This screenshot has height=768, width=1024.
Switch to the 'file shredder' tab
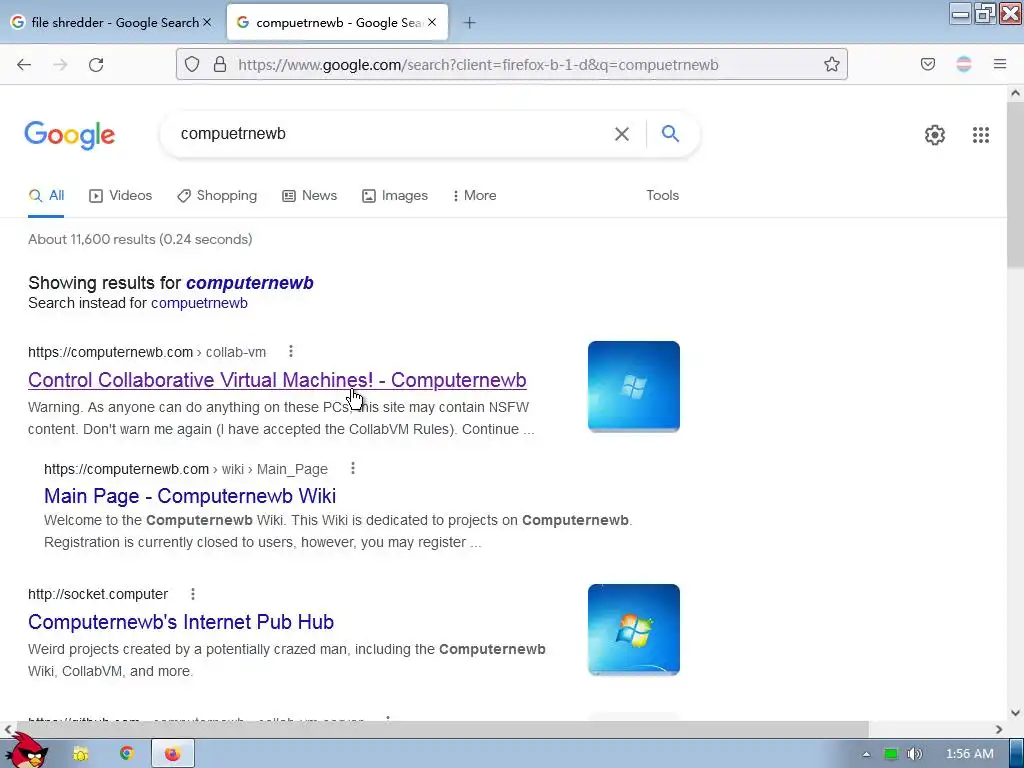click(111, 22)
